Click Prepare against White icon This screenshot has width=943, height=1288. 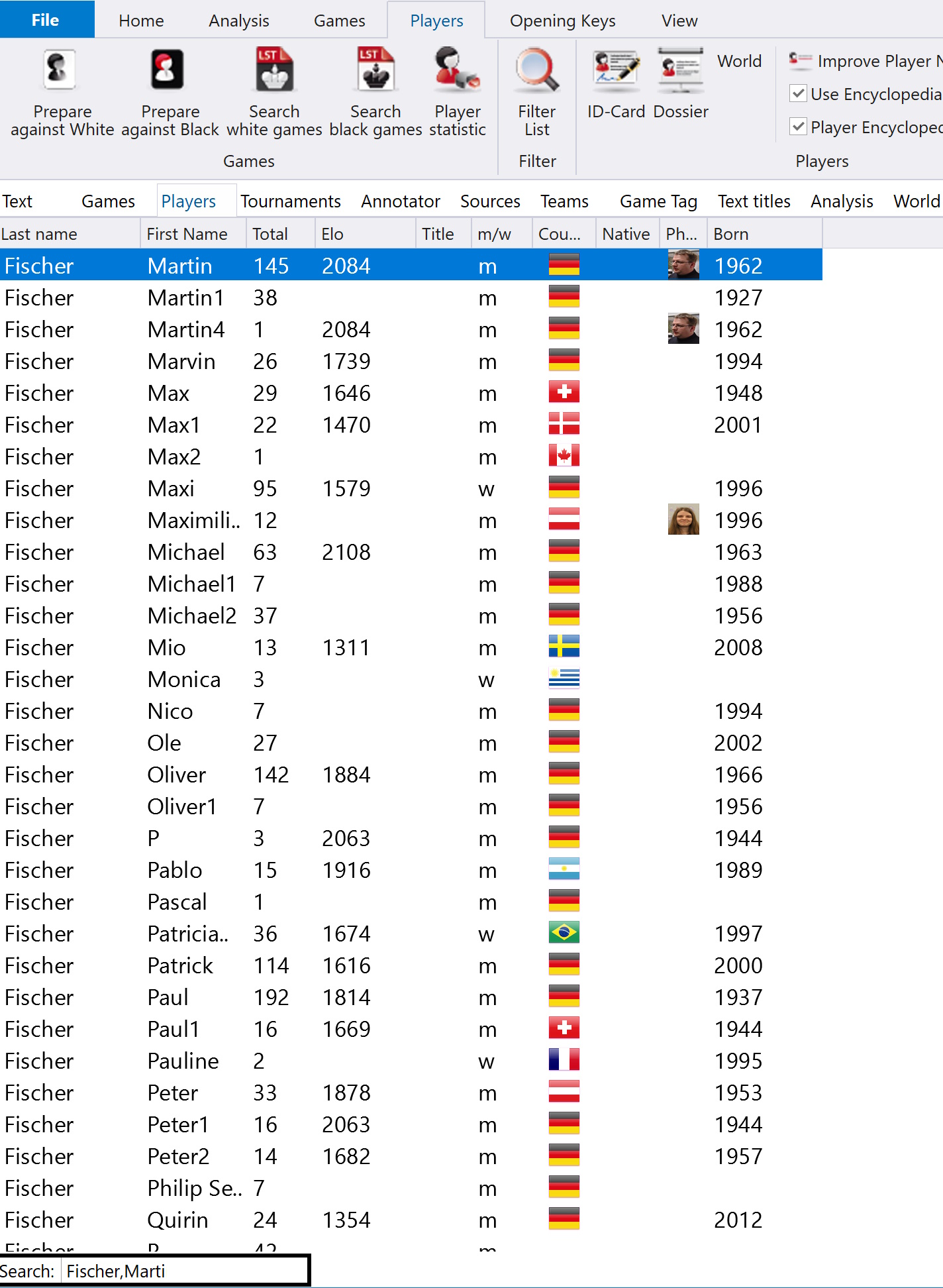[x=60, y=70]
